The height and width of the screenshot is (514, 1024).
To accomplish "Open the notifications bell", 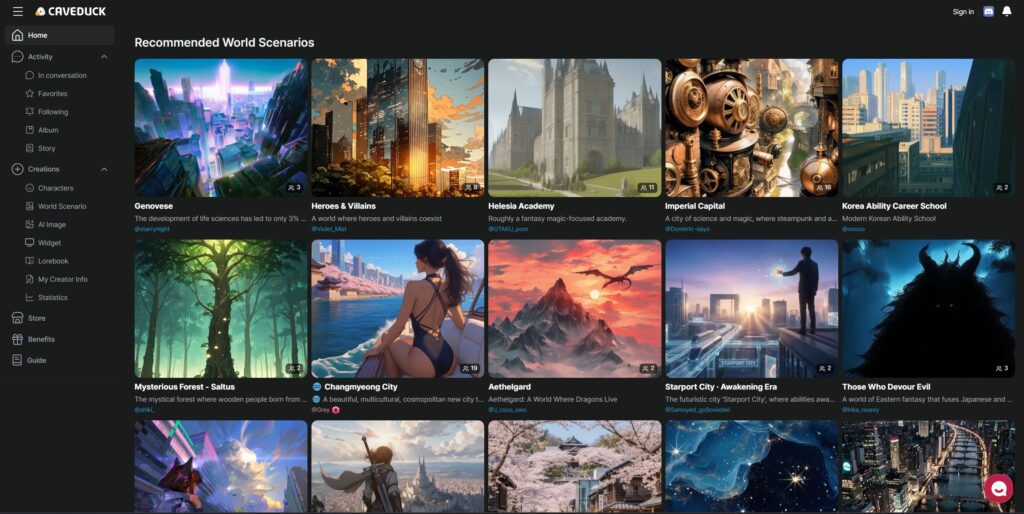I will 1006,11.
